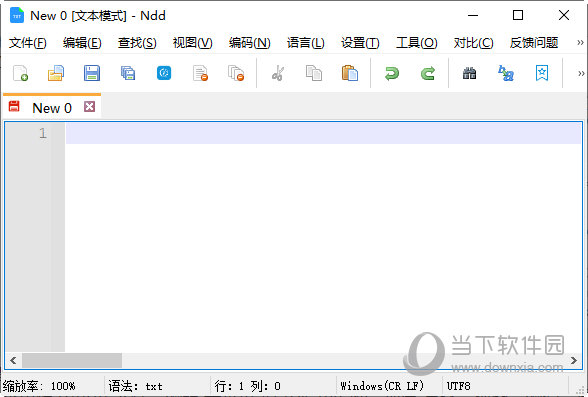Open the 查找(S) menu
The width and height of the screenshot is (588, 397).
[x=137, y=43]
